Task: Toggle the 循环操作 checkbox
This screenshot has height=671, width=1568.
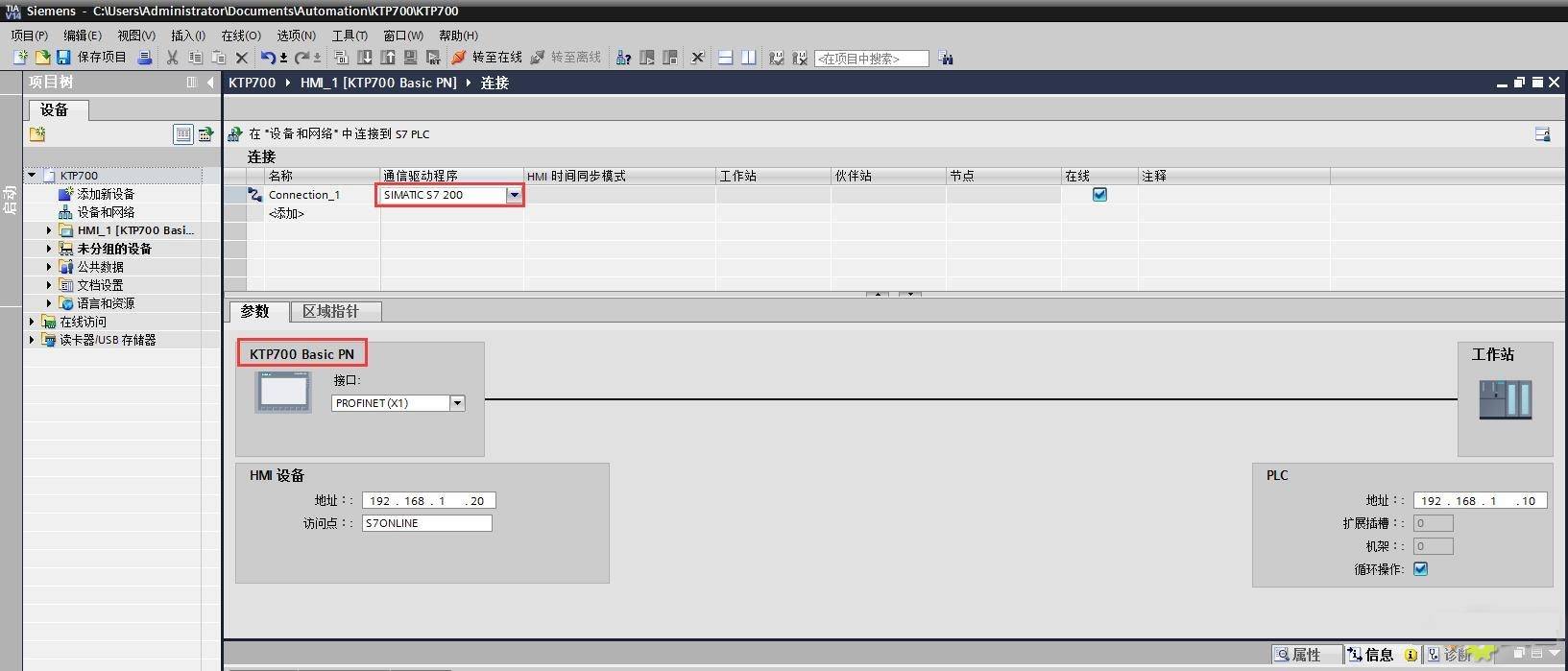Action: coord(1420,568)
